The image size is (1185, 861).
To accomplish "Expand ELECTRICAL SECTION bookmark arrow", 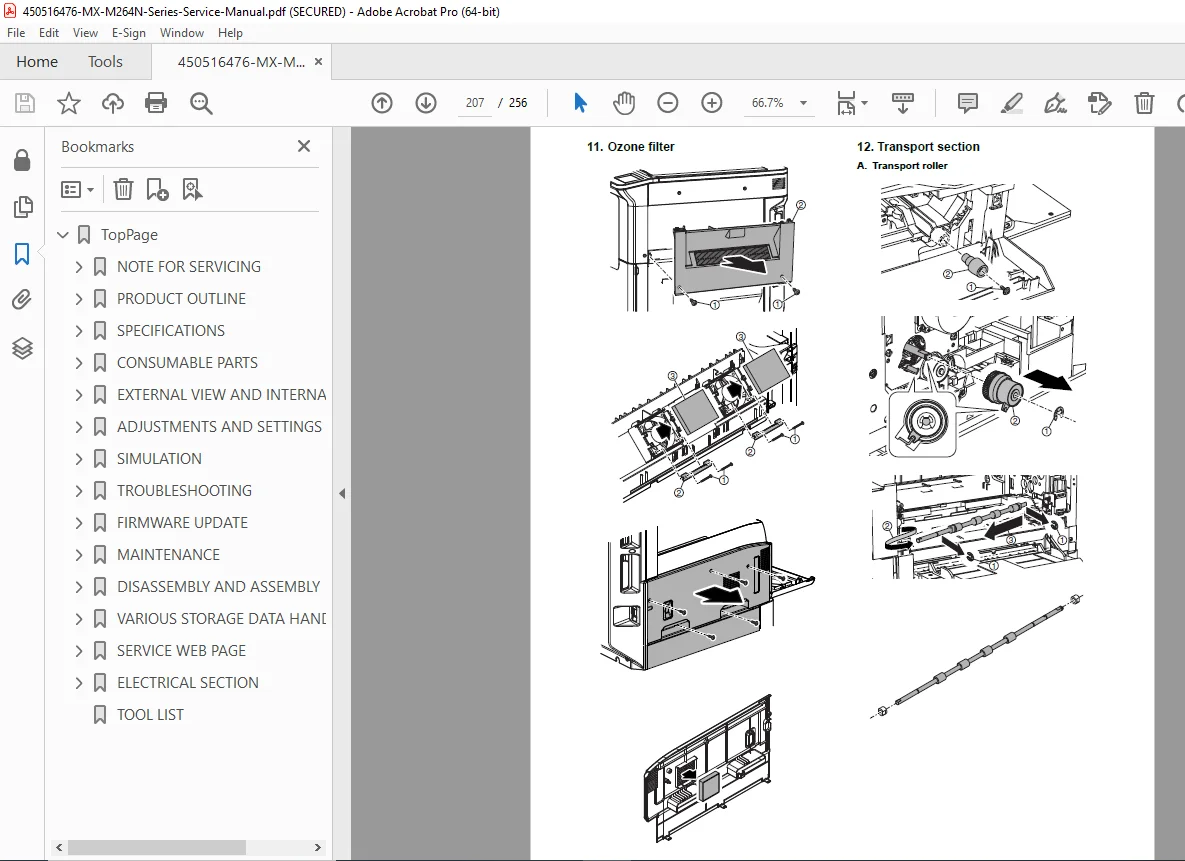I will pos(79,683).
